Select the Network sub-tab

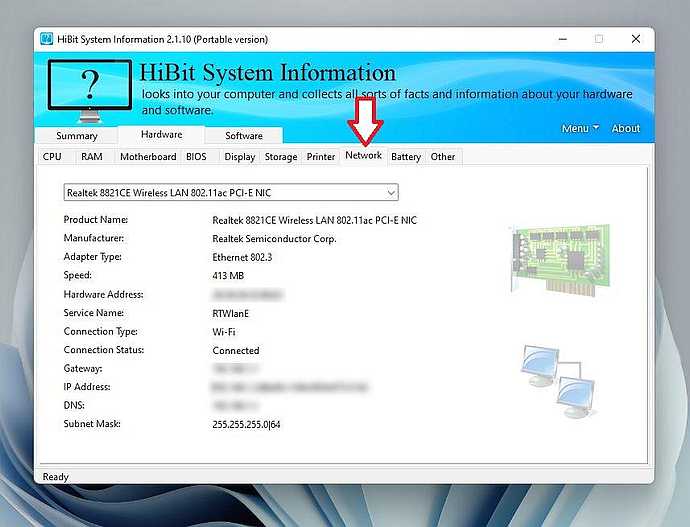[x=363, y=155]
